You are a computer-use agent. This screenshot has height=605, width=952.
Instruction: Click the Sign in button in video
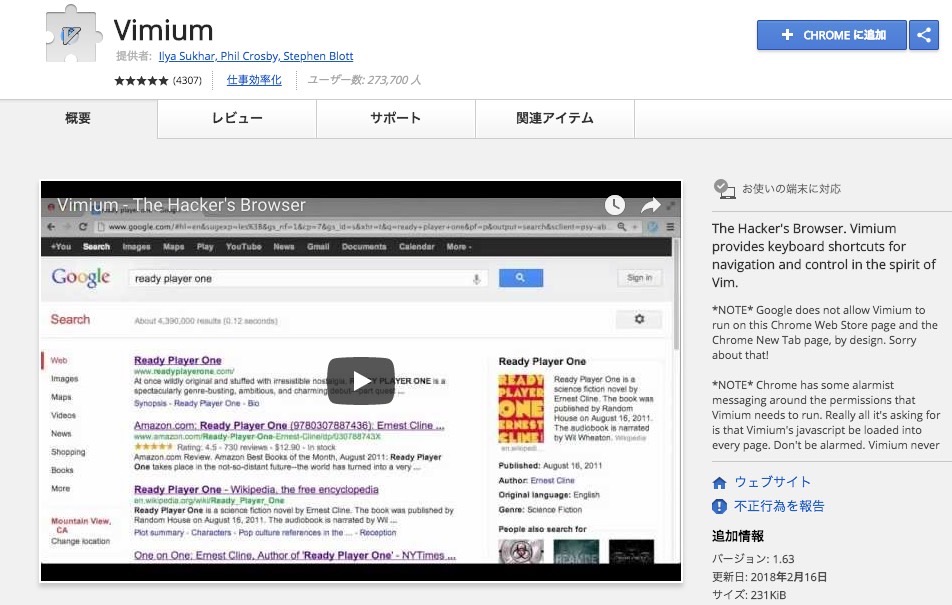(639, 278)
